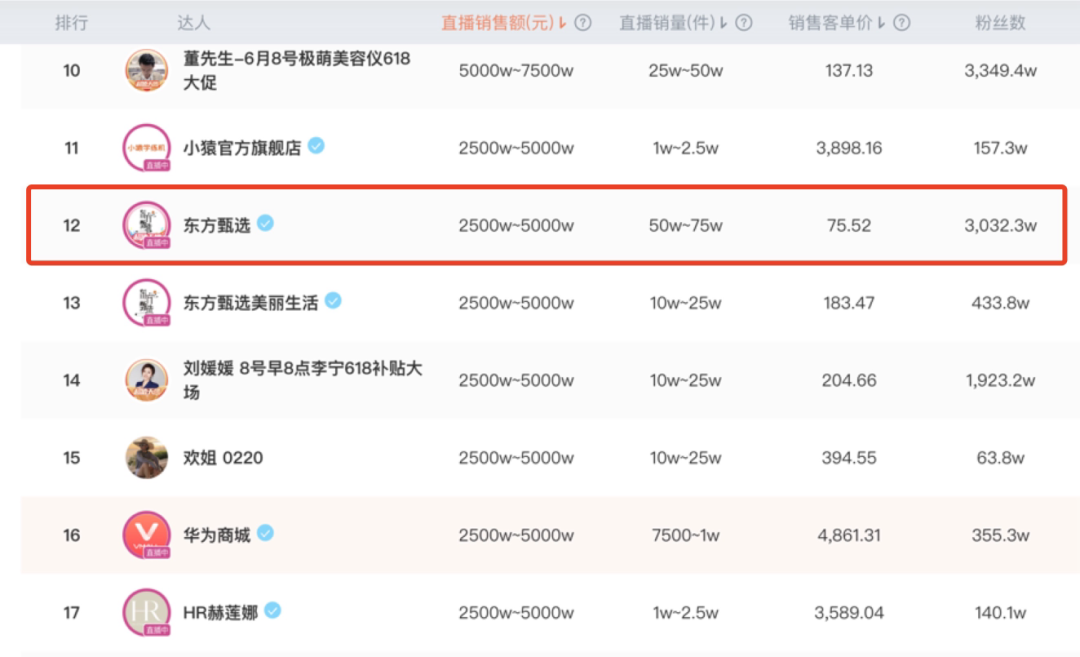Open HR赫莲娜 logo avatar
This screenshot has height=657, width=1080.
(x=146, y=612)
